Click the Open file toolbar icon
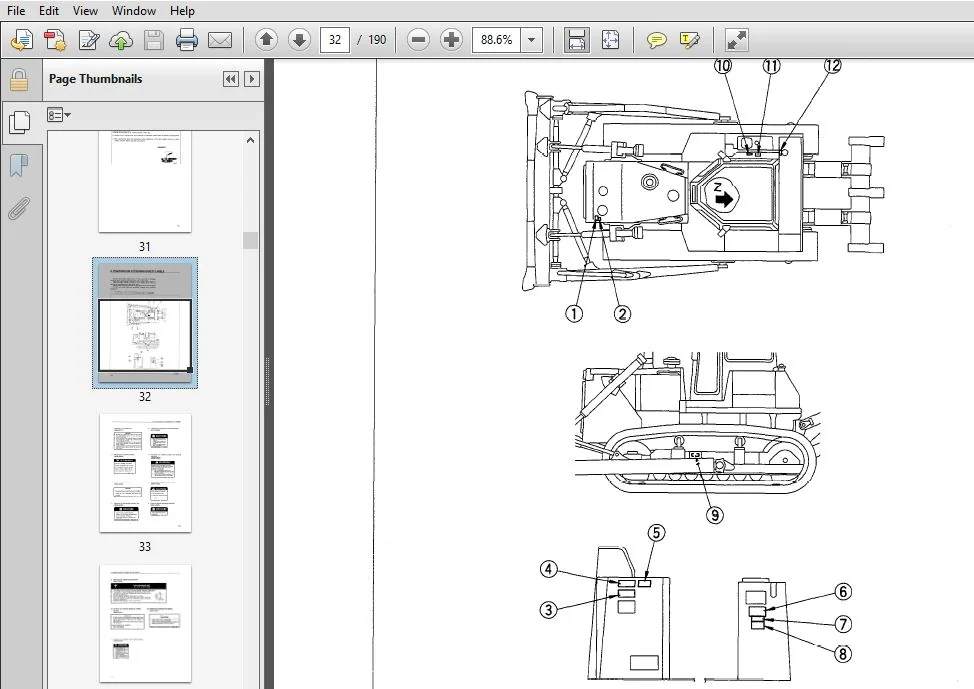This screenshot has width=974, height=689. pyautogui.click(x=22, y=40)
